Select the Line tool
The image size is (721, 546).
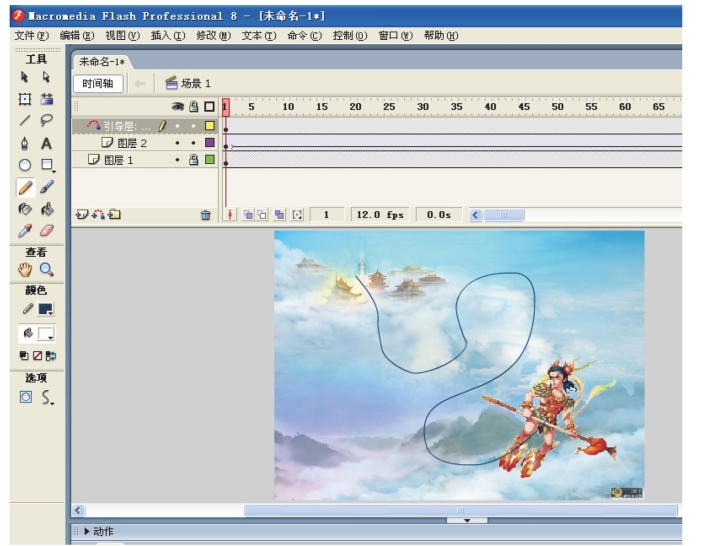point(24,121)
